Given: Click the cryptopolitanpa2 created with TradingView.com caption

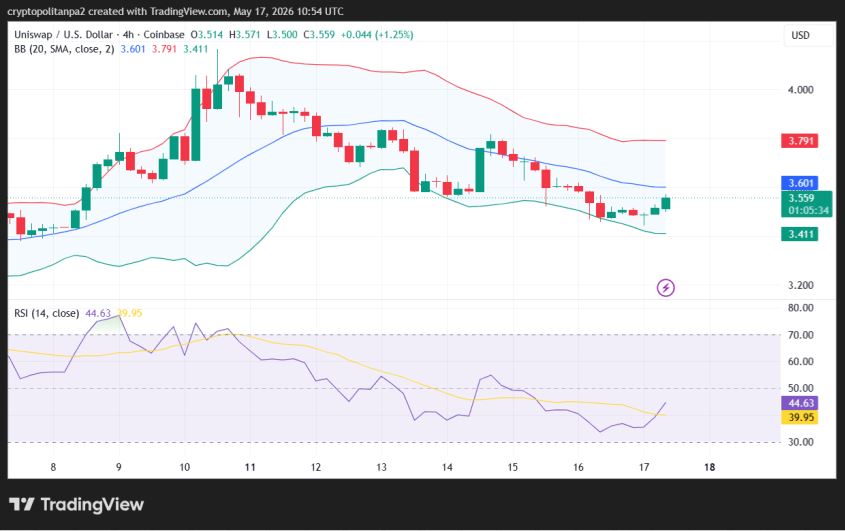Looking at the screenshot, I should [175, 11].
